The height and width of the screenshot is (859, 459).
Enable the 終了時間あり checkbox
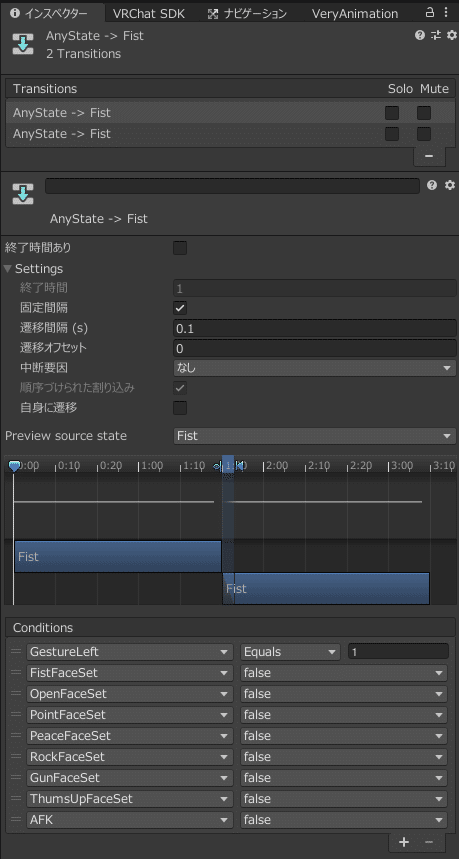pos(180,248)
